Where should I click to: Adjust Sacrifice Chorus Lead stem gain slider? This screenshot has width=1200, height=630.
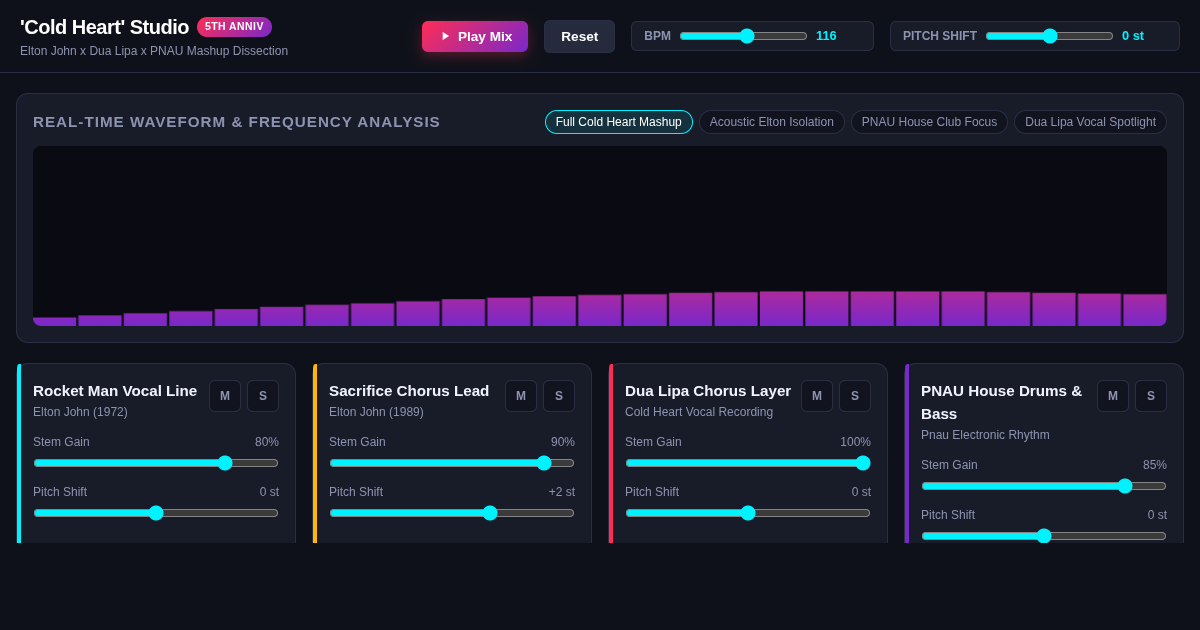[452, 463]
